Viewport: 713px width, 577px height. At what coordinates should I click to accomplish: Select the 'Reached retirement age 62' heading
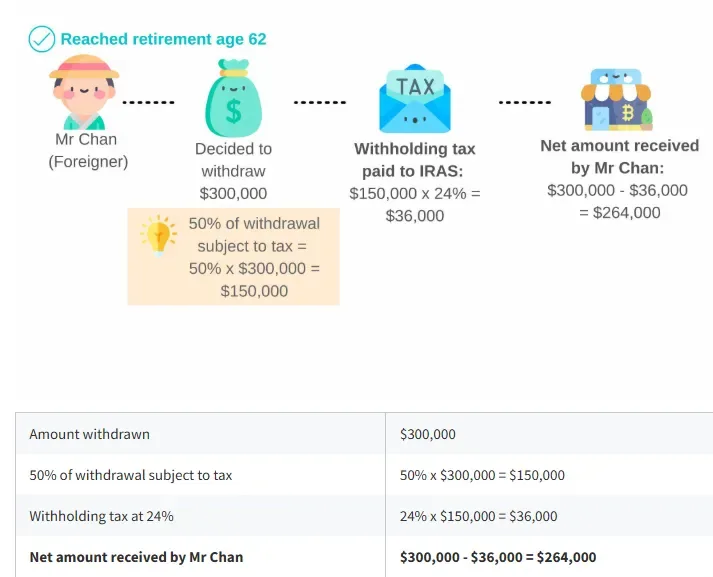(163, 39)
